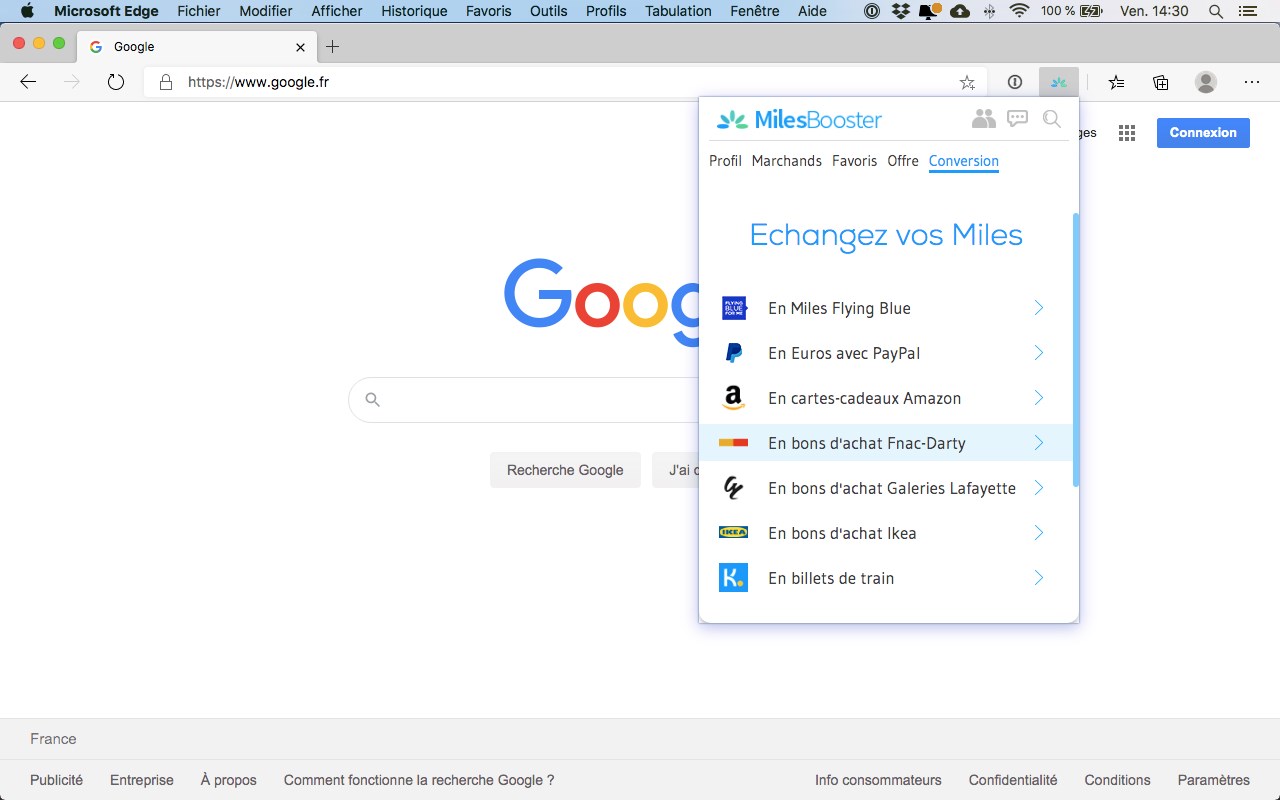This screenshot has width=1280, height=800.
Task: Open the Fichier menu
Action: [199, 11]
